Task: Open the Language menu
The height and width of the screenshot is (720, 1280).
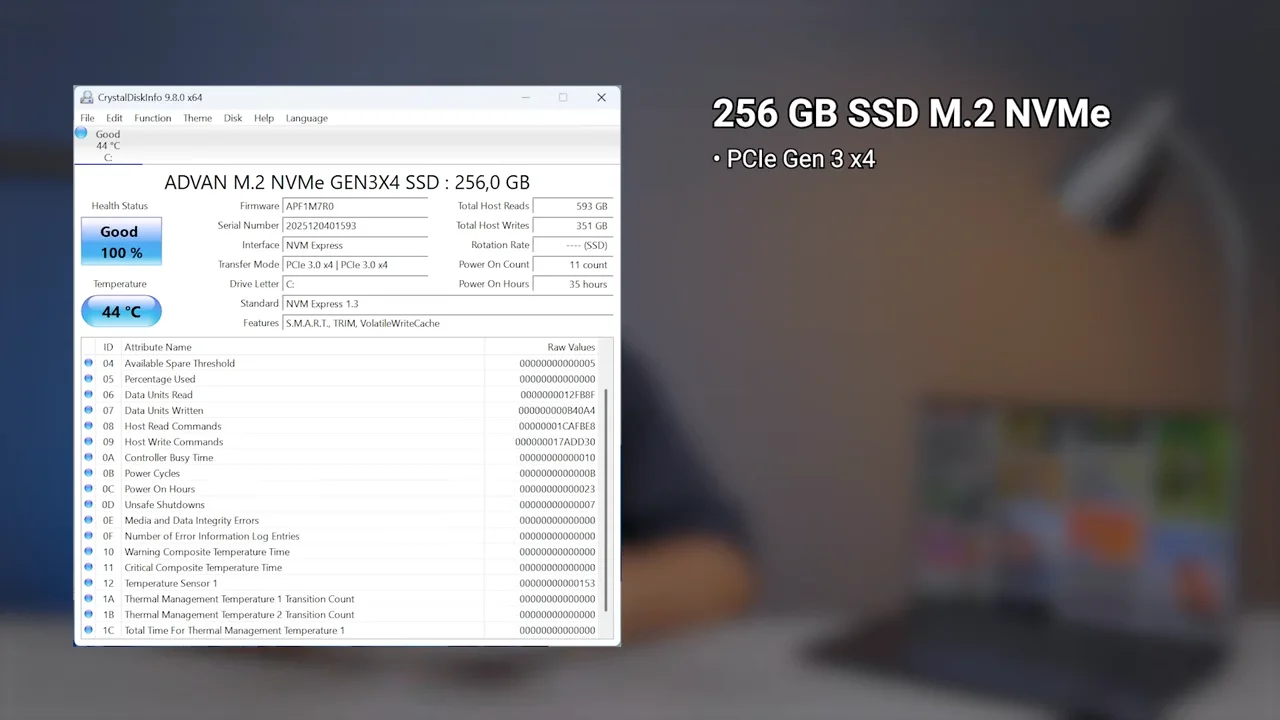Action: click(x=307, y=118)
